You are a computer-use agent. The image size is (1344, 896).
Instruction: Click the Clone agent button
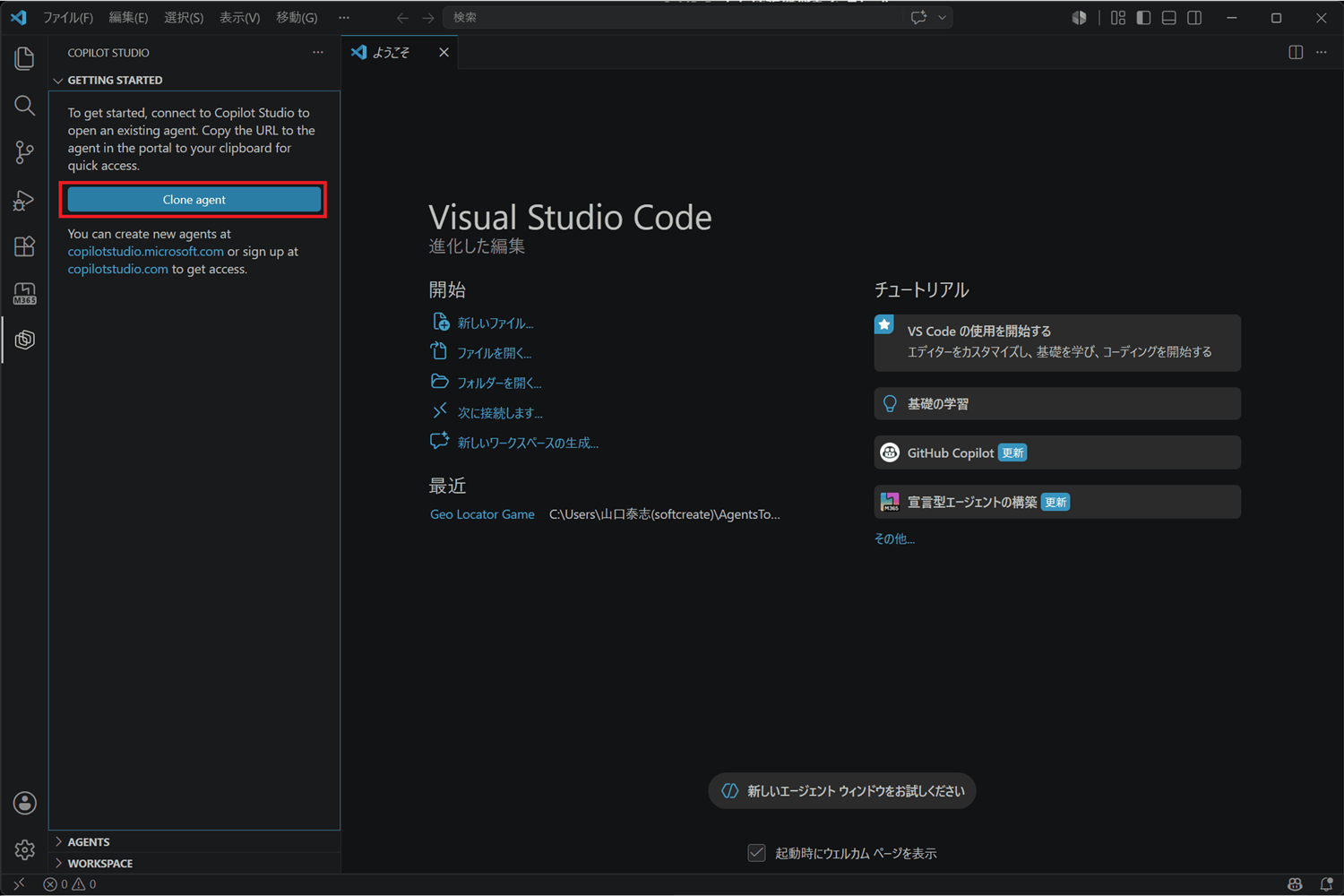click(194, 200)
